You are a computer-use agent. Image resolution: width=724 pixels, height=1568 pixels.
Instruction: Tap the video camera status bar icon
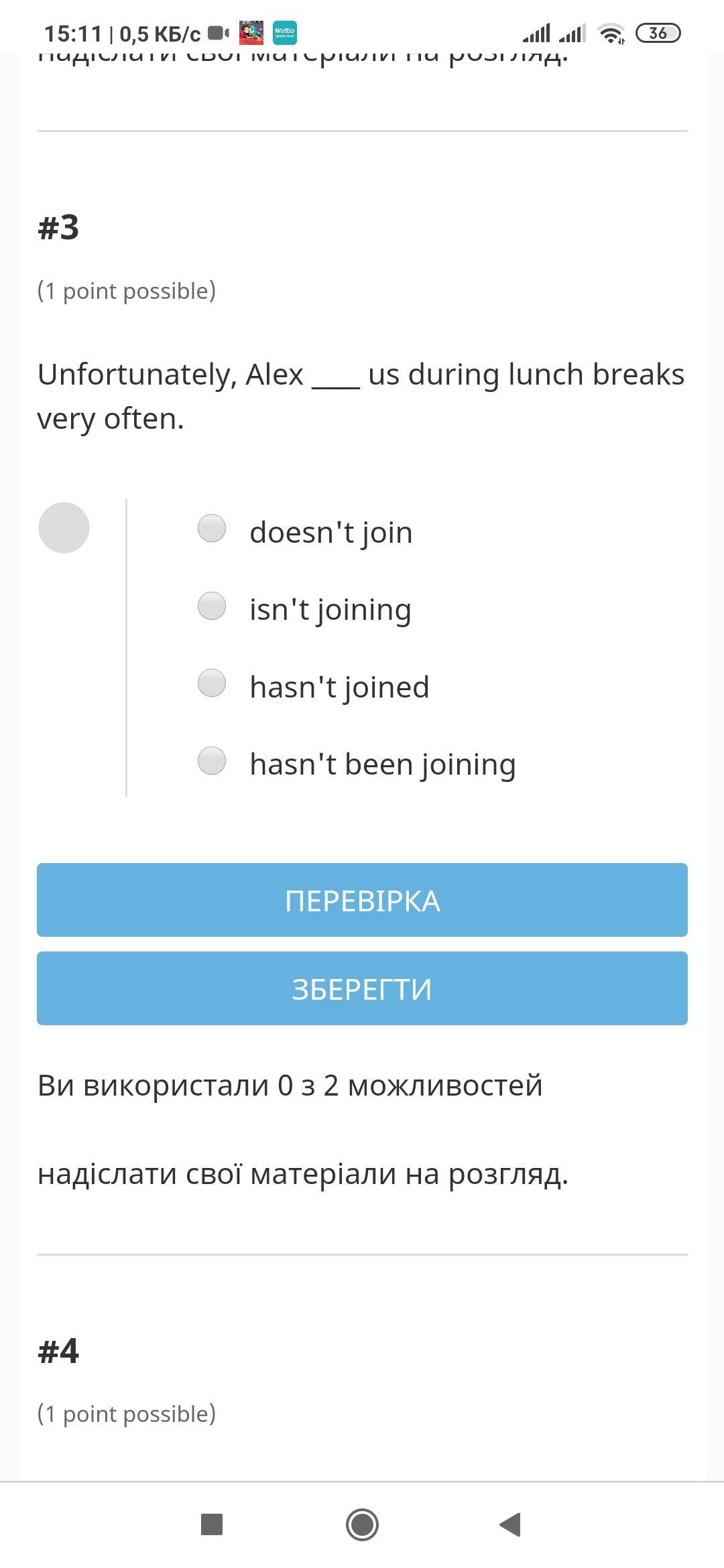coord(219,33)
